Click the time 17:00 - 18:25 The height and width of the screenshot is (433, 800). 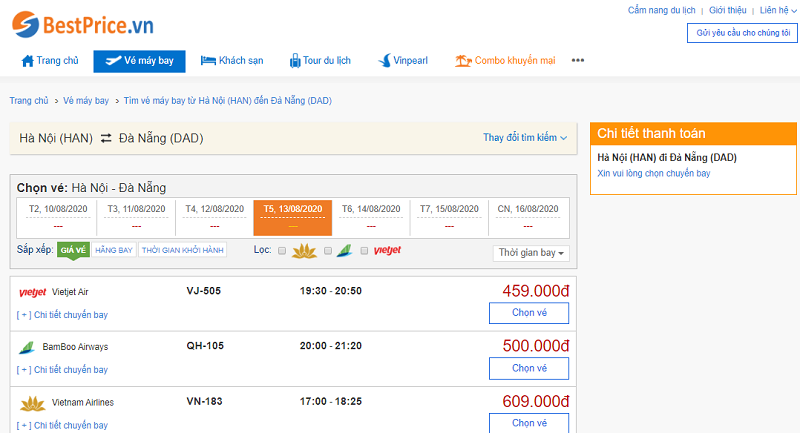pyautogui.click(x=331, y=401)
